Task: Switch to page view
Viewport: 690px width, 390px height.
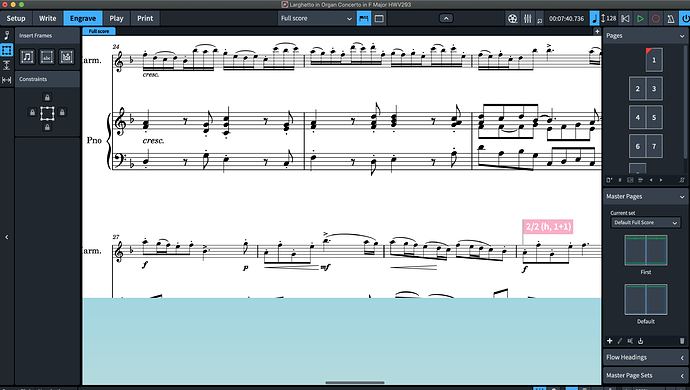Action: [x=379, y=18]
